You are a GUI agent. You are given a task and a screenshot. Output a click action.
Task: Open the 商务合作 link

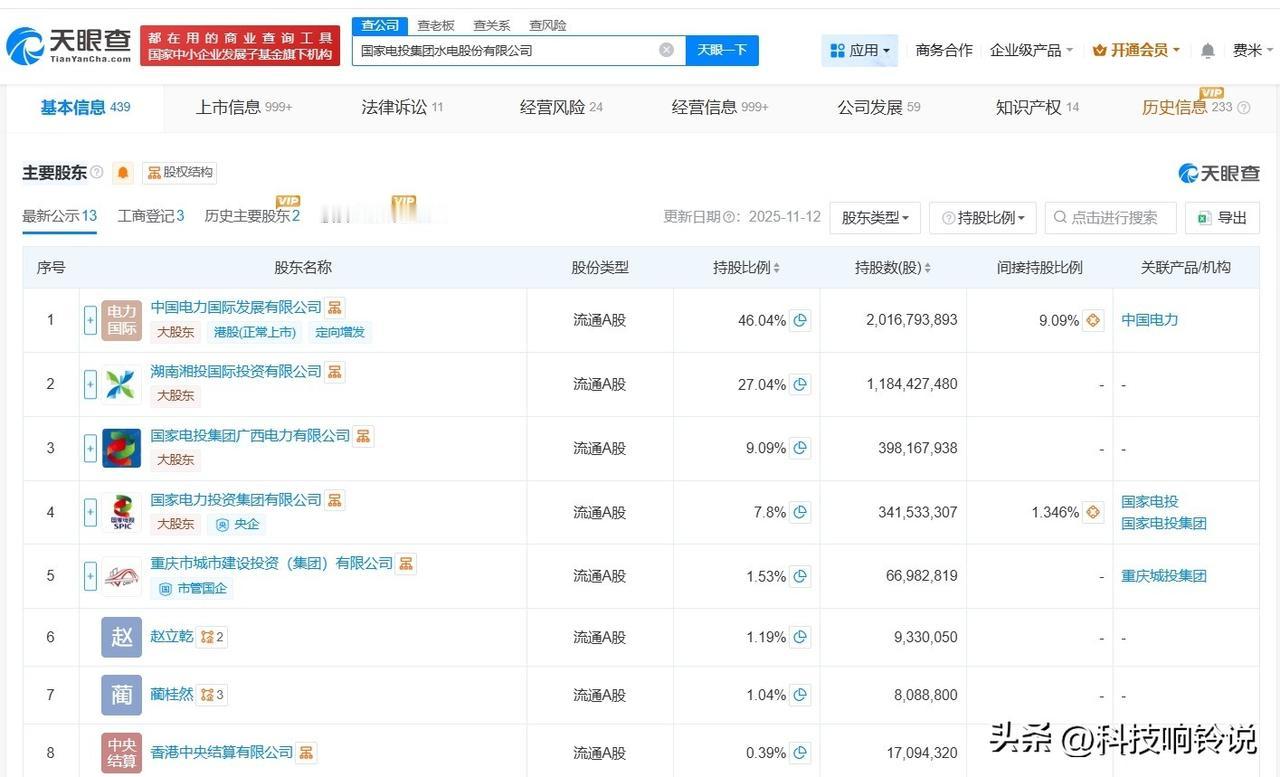pos(944,50)
